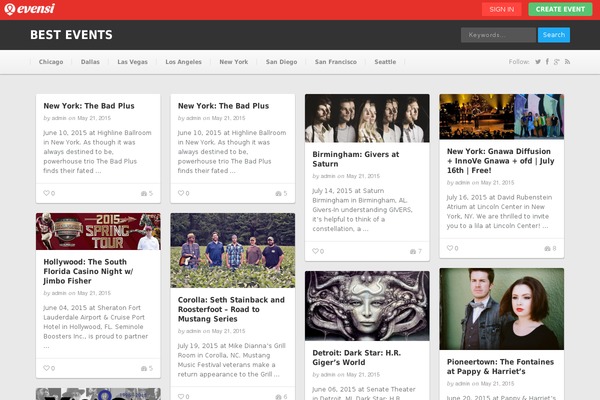The image size is (600, 400).
Task: Open Hollywood: The South Florida Casino Night title
Action: [x=88, y=271]
